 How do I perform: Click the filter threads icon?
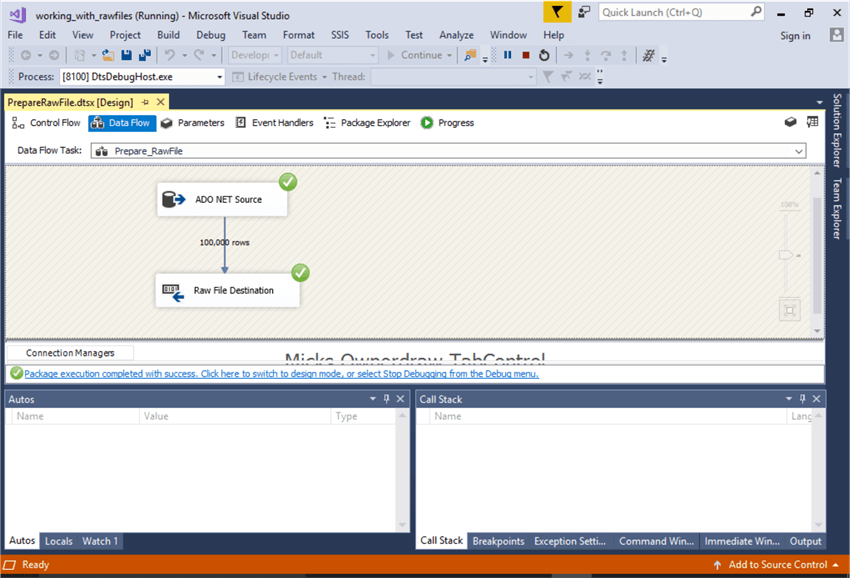click(x=548, y=77)
